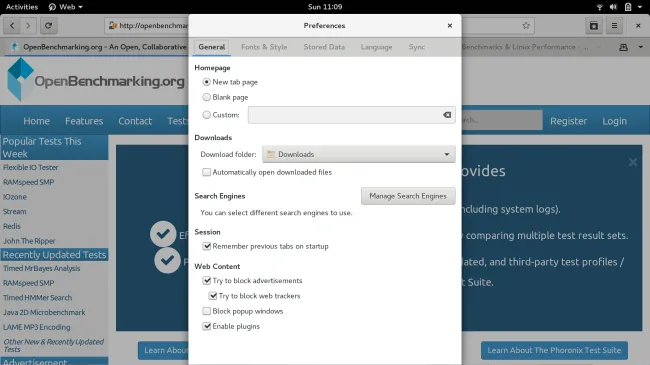
Task: Switch to the Language tab
Action: [x=376, y=47]
